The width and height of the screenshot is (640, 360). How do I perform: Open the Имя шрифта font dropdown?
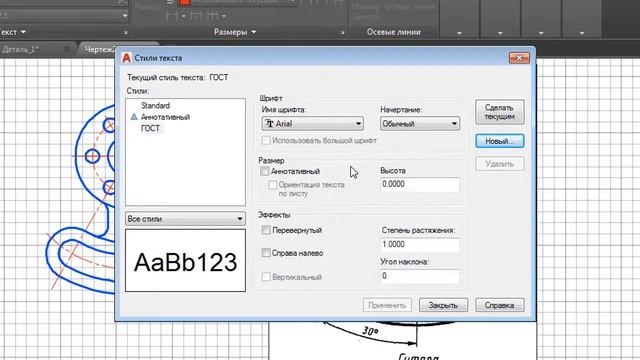[x=313, y=123]
